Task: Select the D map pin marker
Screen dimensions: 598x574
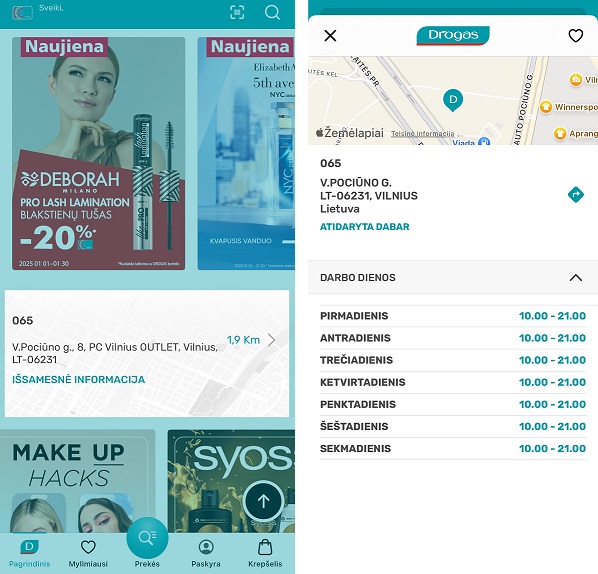Action: 453,100
